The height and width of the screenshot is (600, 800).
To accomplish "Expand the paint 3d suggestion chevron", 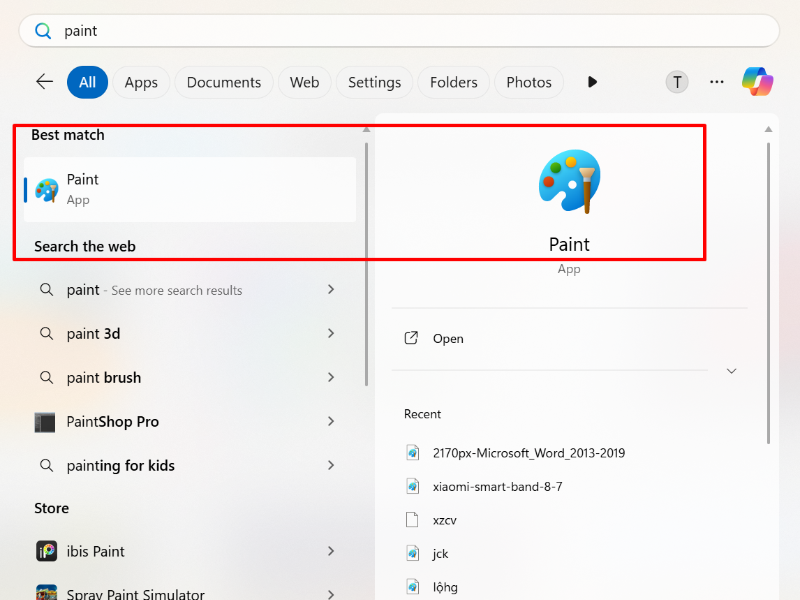I will click(330, 333).
